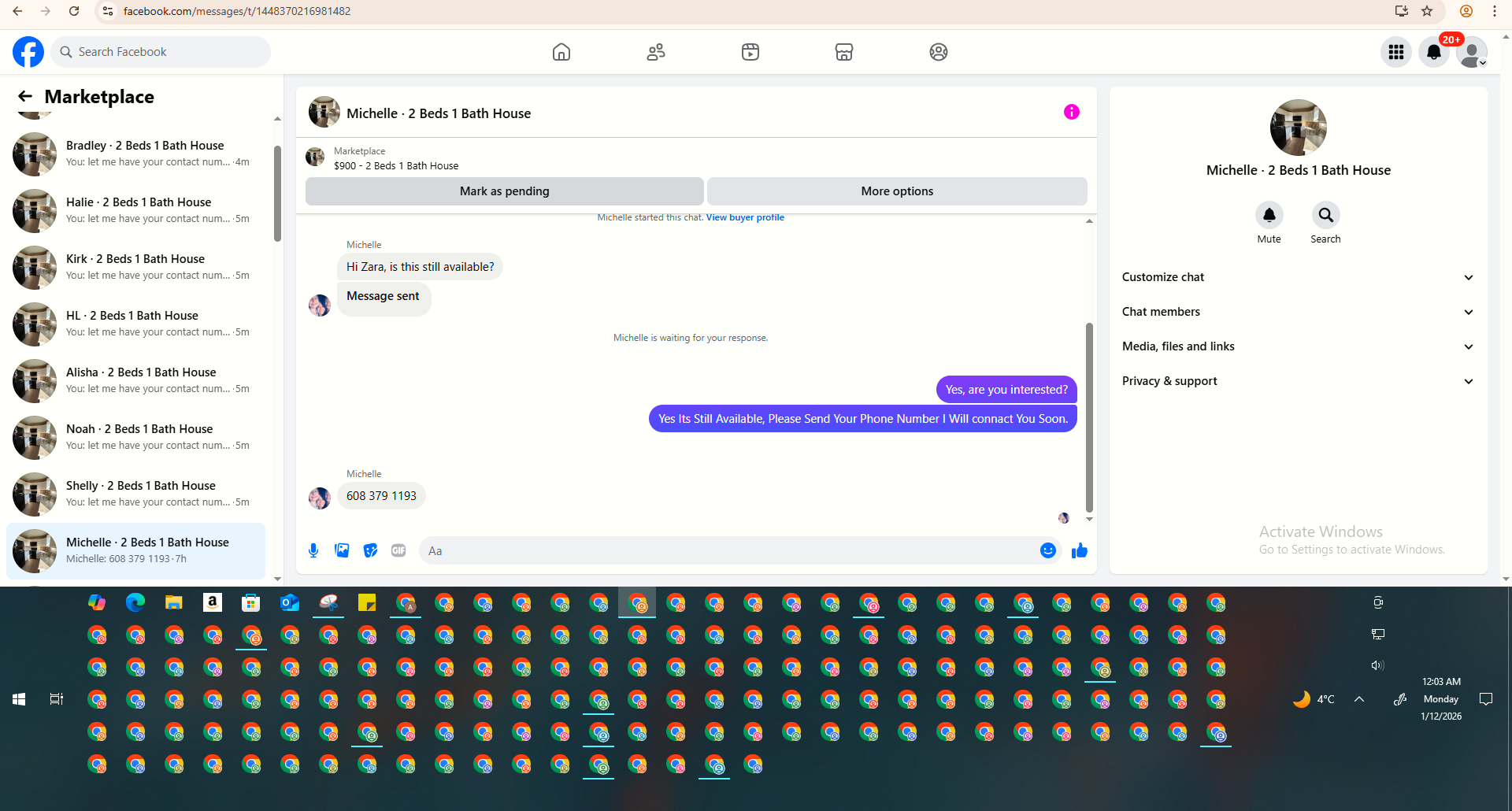Open the Alisha conversation

pos(135,380)
